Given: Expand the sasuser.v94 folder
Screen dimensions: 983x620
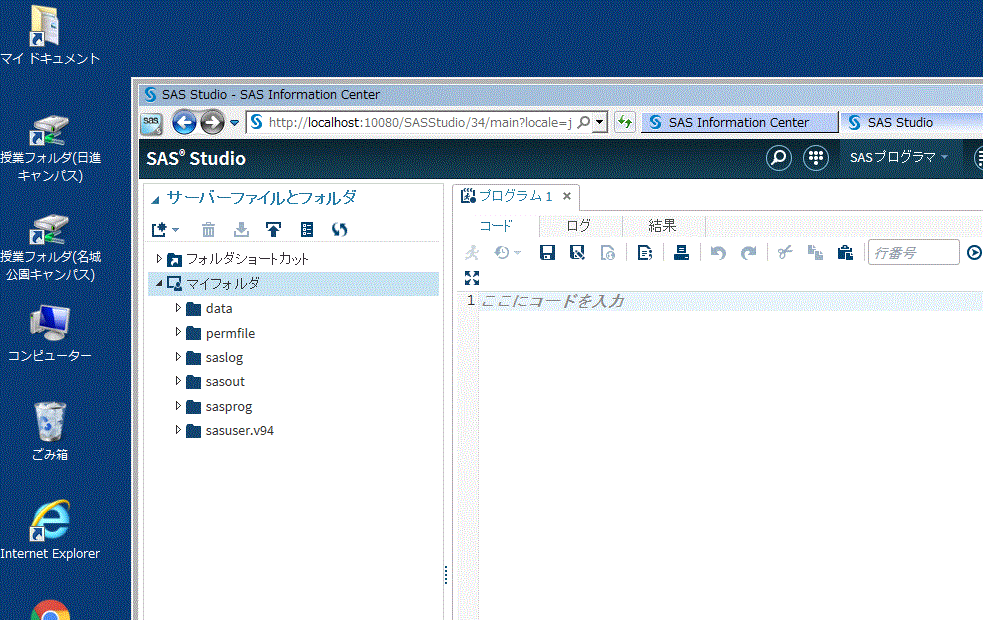Looking at the screenshot, I should [x=178, y=430].
